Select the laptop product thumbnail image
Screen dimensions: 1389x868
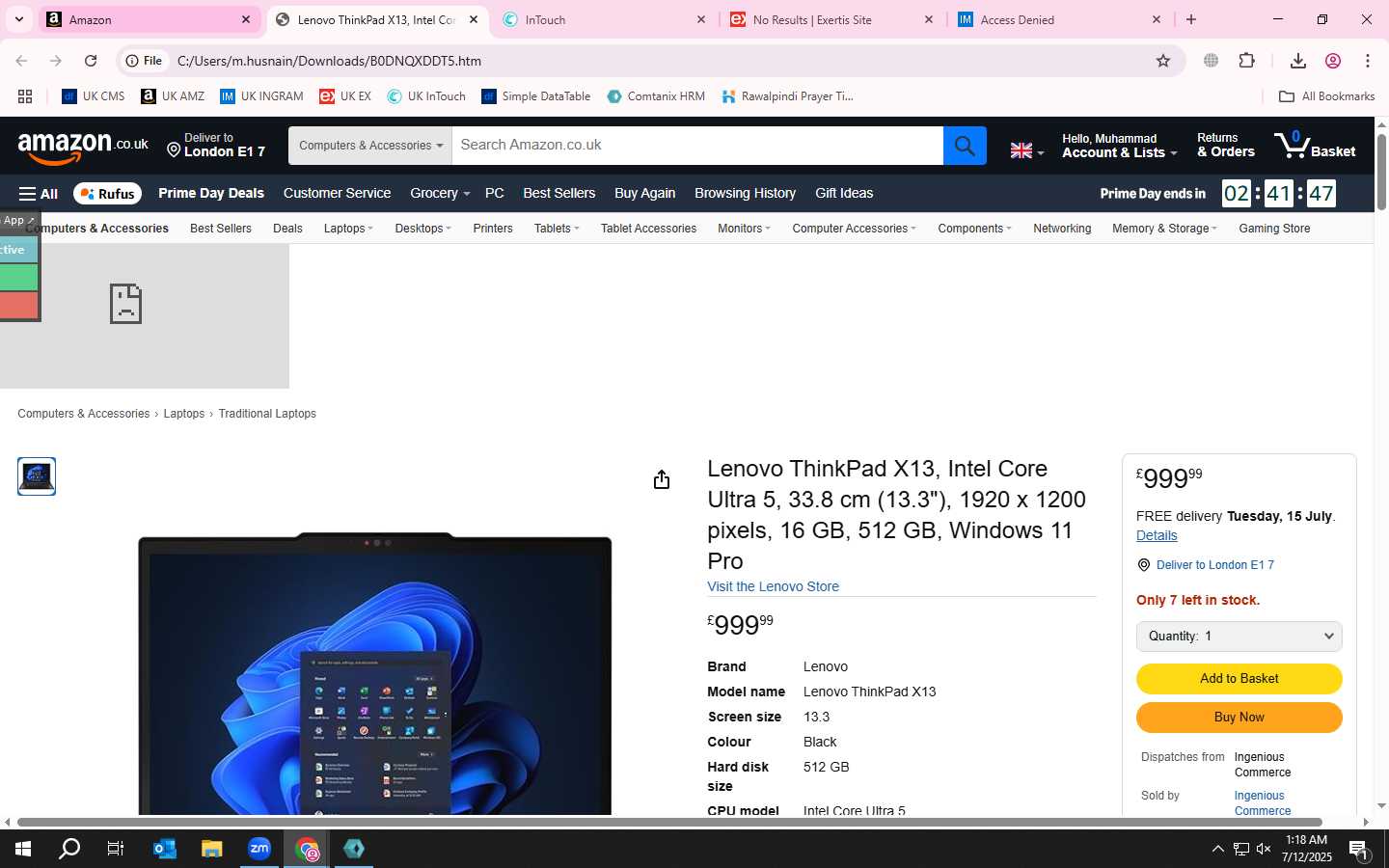tap(37, 476)
